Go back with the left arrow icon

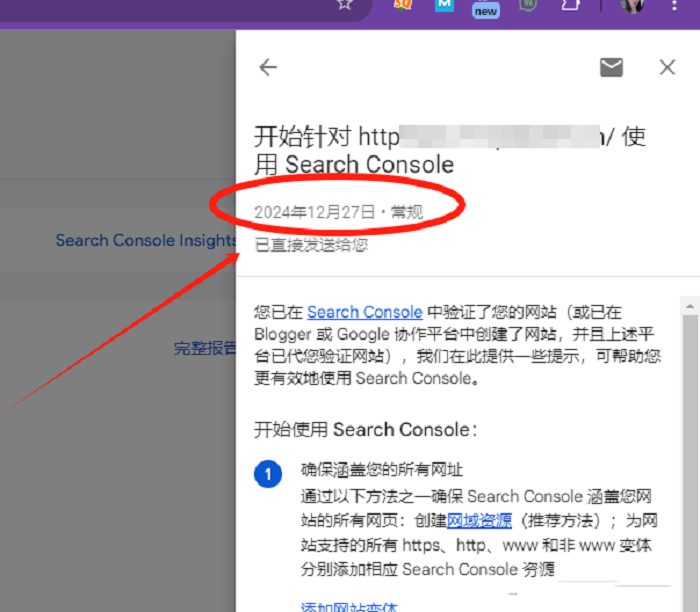tap(268, 67)
